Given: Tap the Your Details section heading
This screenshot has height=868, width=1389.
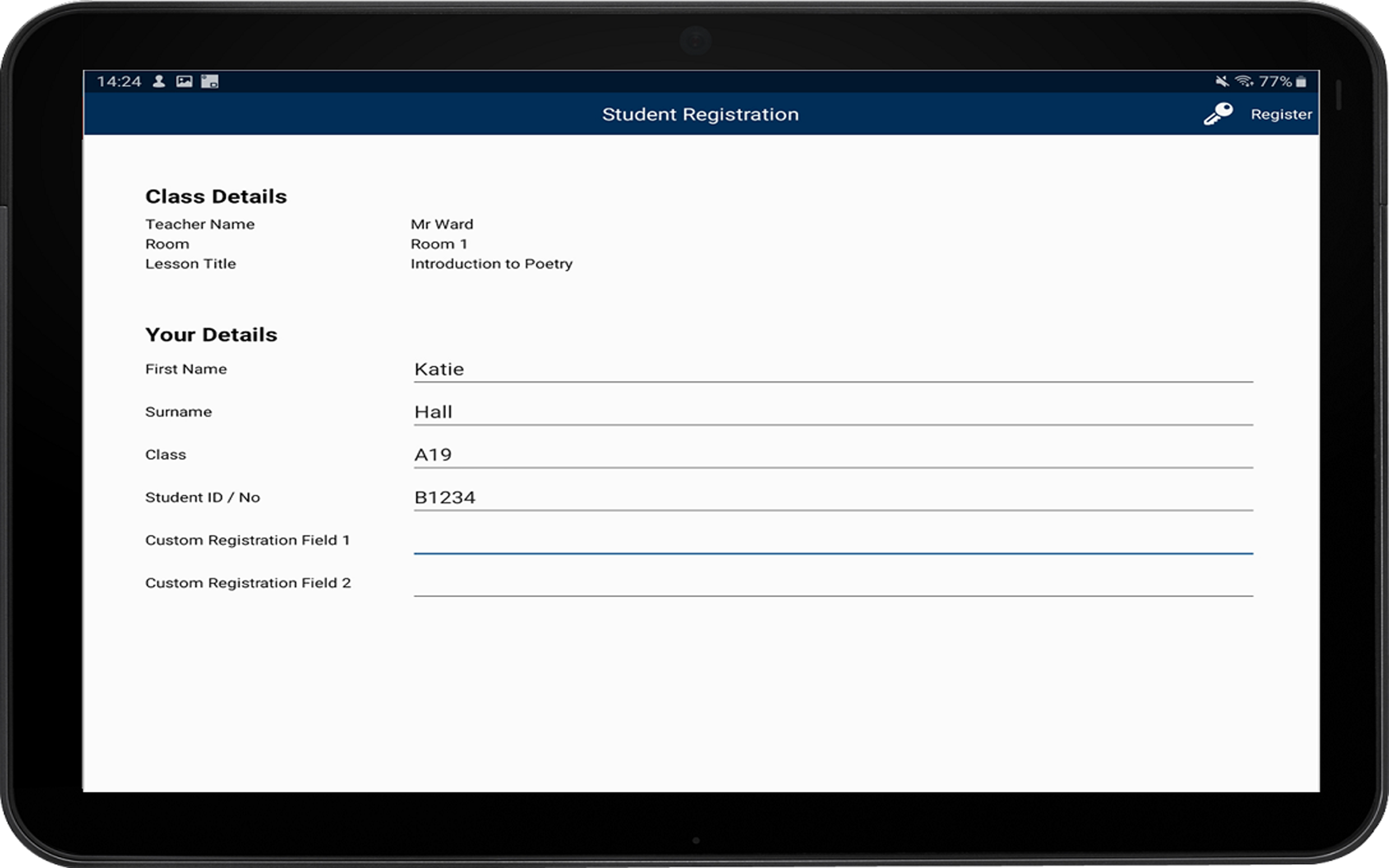Looking at the screenshot, I should point(212,334).
